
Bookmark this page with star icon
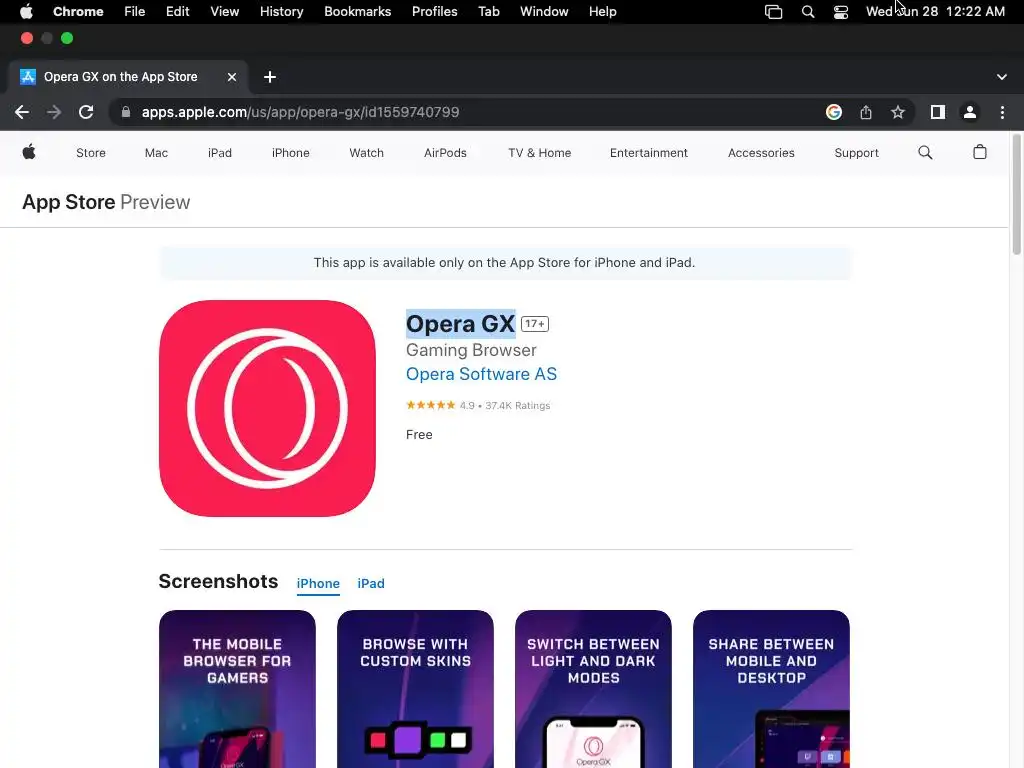898,112
